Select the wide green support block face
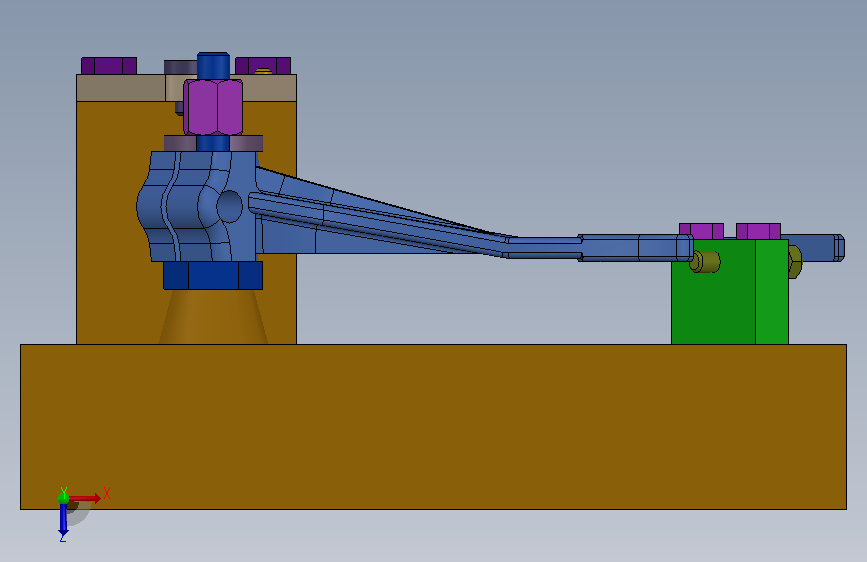The image size is (867, 562). coord(713,301)
